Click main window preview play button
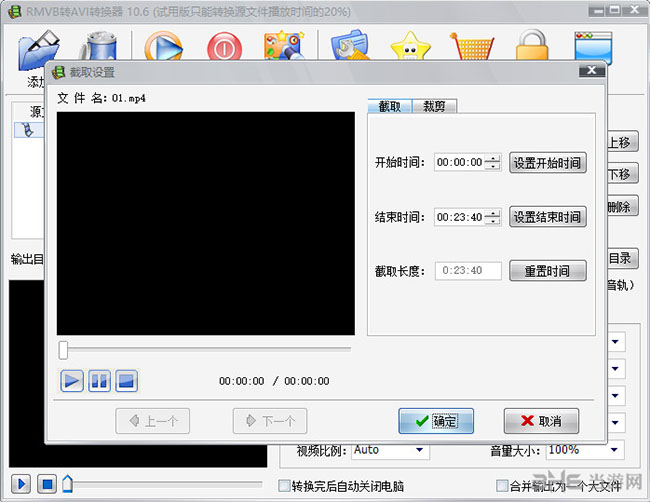The width and height of the screenshot is (650, 502). [21, 484]
